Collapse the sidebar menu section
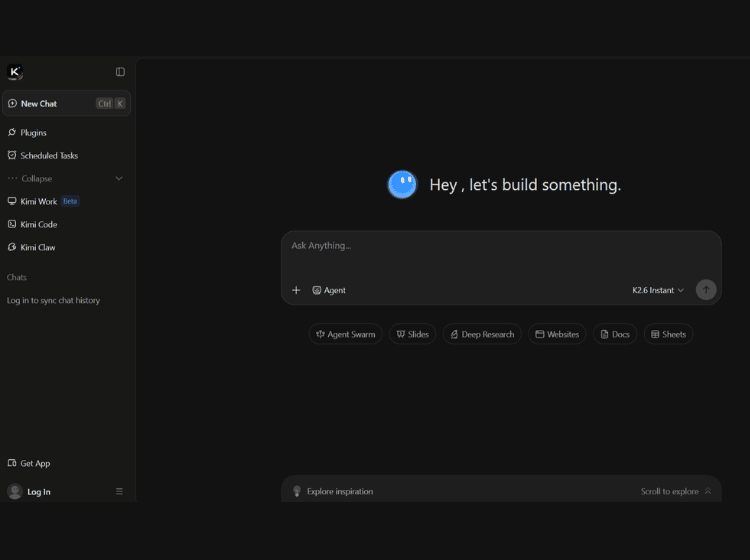Viewport: 750px width, 560px height. point(66,178)
